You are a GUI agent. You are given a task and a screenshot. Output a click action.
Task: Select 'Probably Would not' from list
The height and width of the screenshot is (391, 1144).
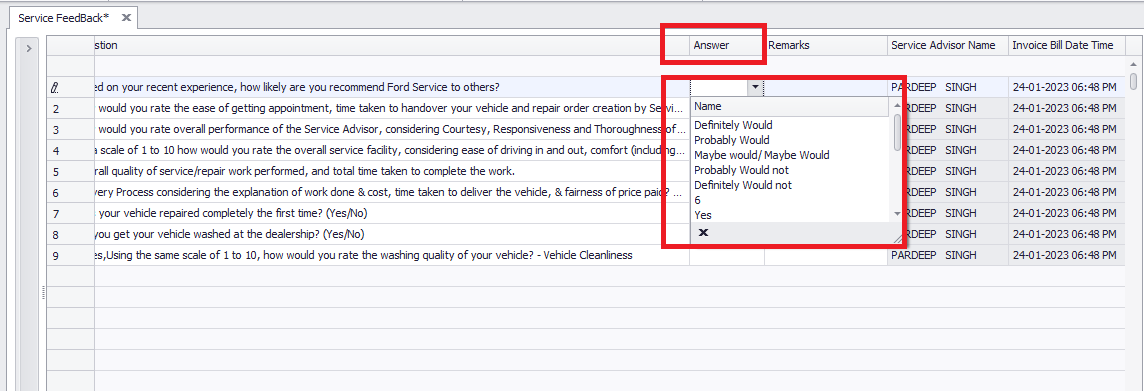click(x=741, y=170)
